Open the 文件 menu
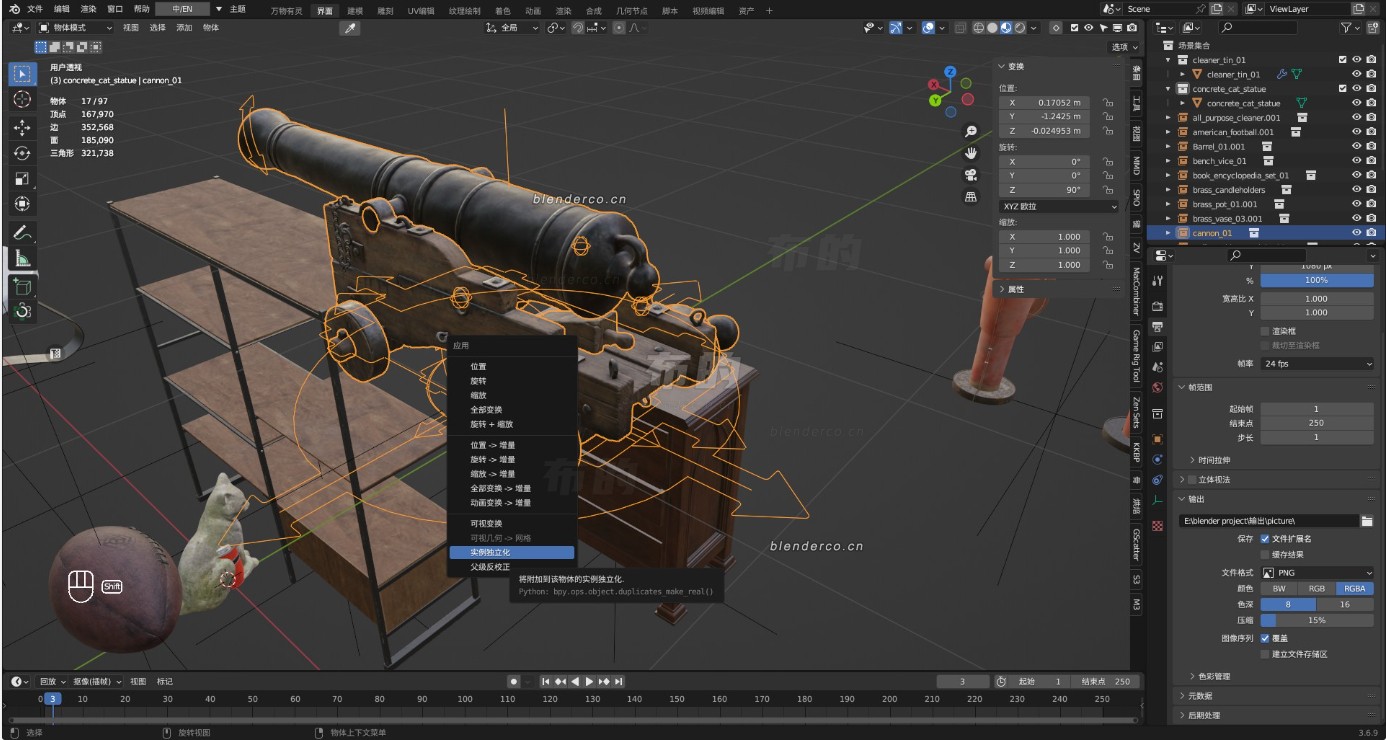Image resolution: width=1386 pixels, height=740 pixels. (x=35, y=9)
